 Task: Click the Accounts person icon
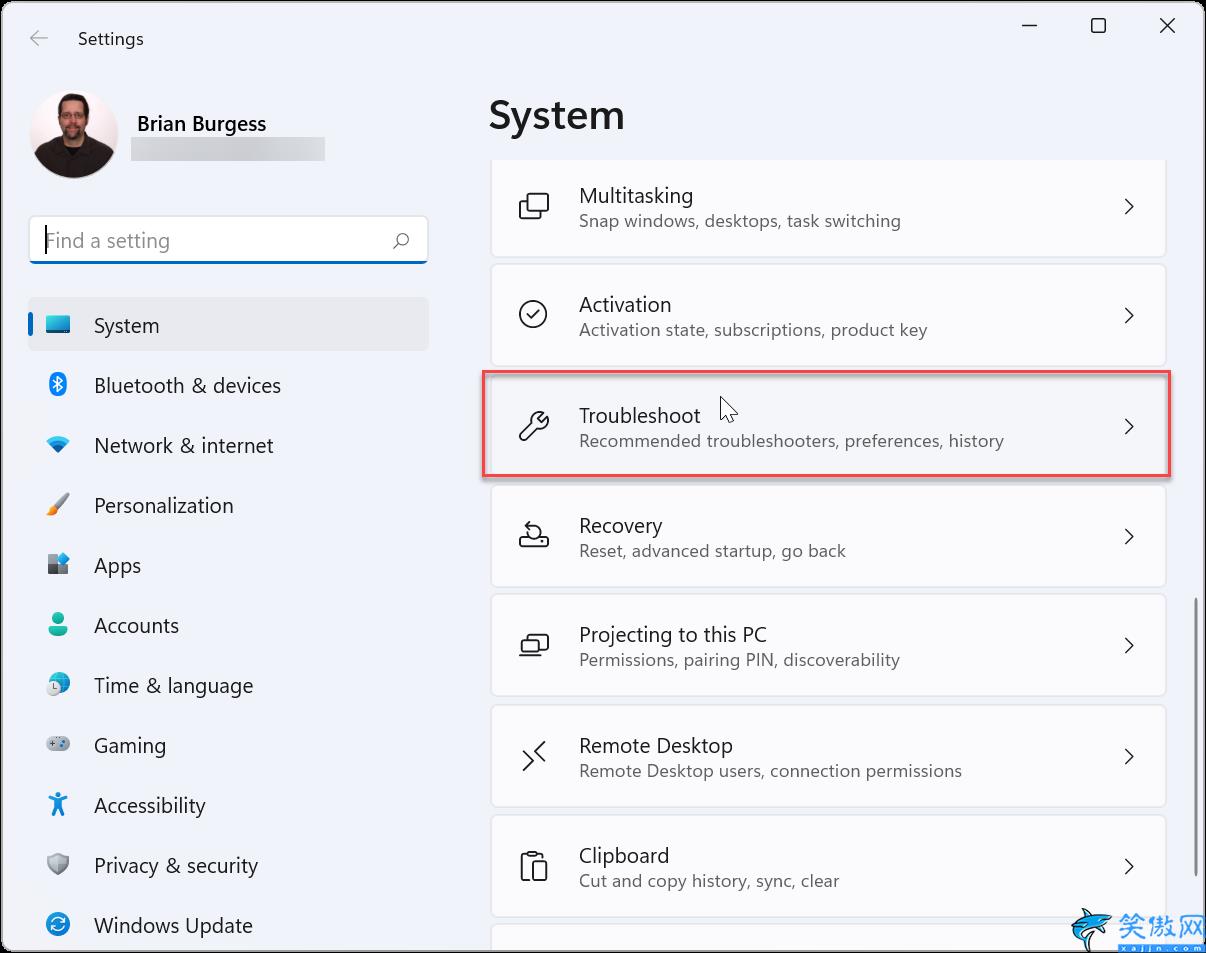[58, 625]
